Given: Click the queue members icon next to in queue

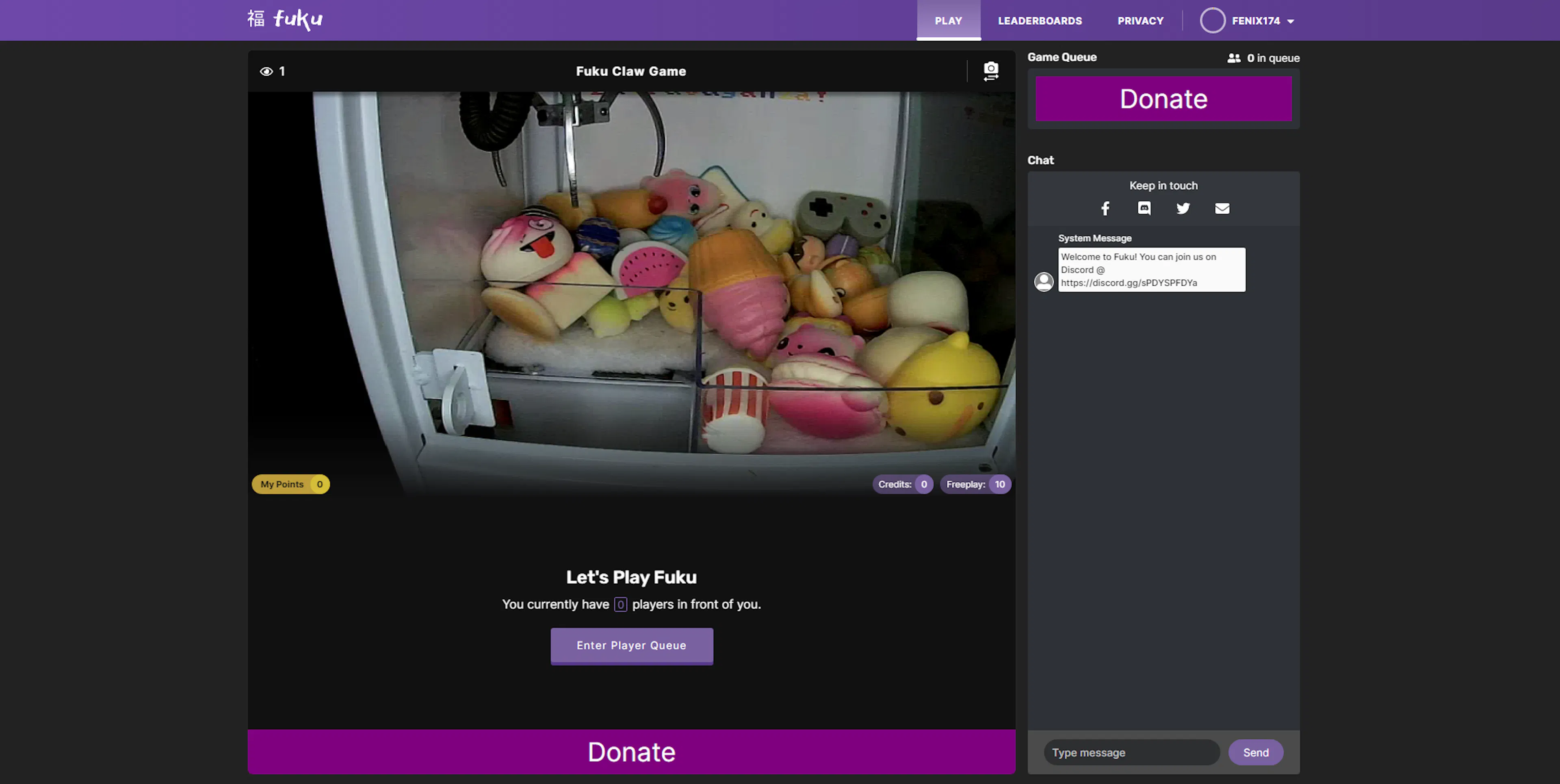Looking at the screenshot, I should click(1234, 58).
